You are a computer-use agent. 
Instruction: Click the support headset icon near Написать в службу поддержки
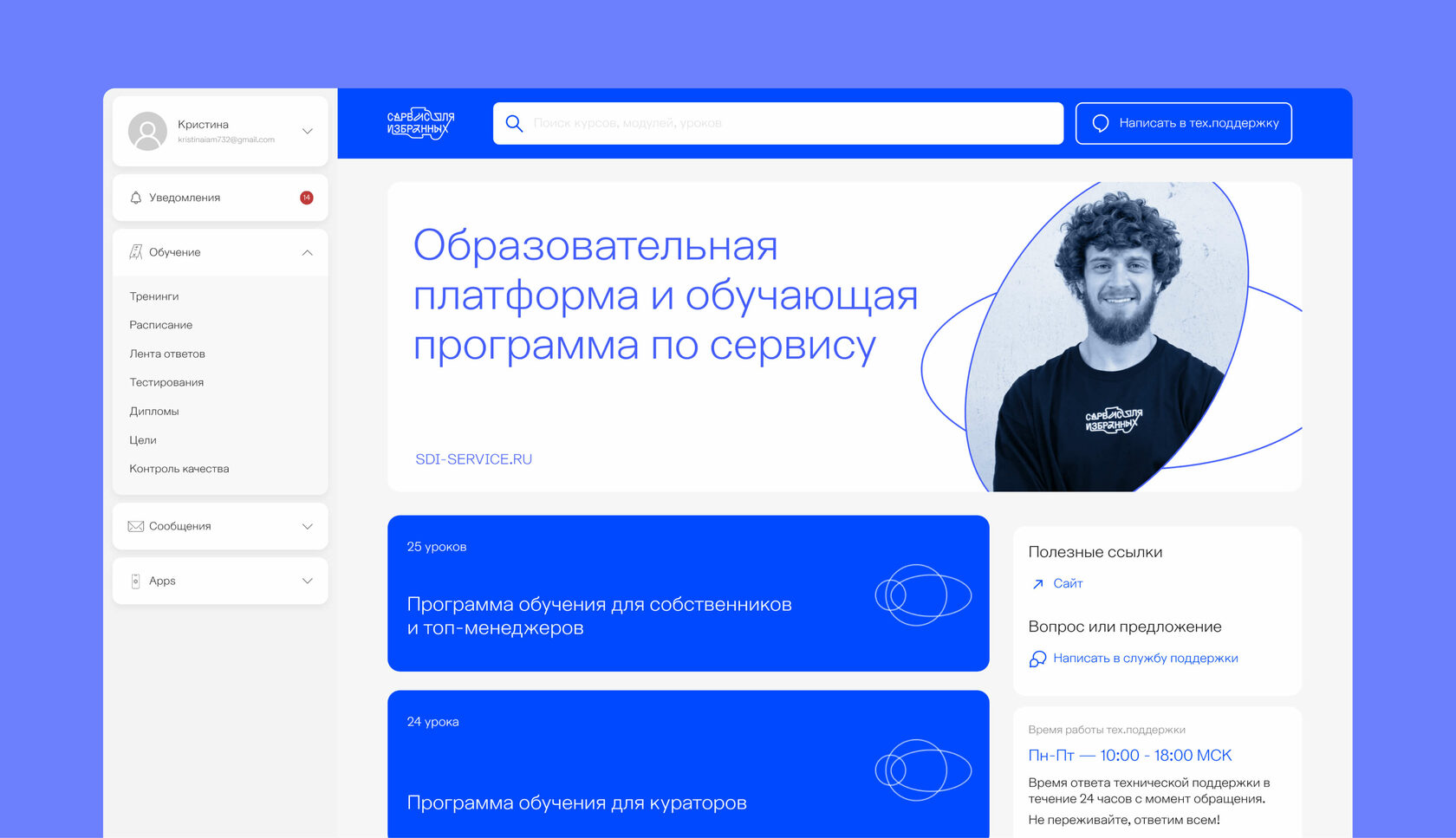(x=1037, y=659)
